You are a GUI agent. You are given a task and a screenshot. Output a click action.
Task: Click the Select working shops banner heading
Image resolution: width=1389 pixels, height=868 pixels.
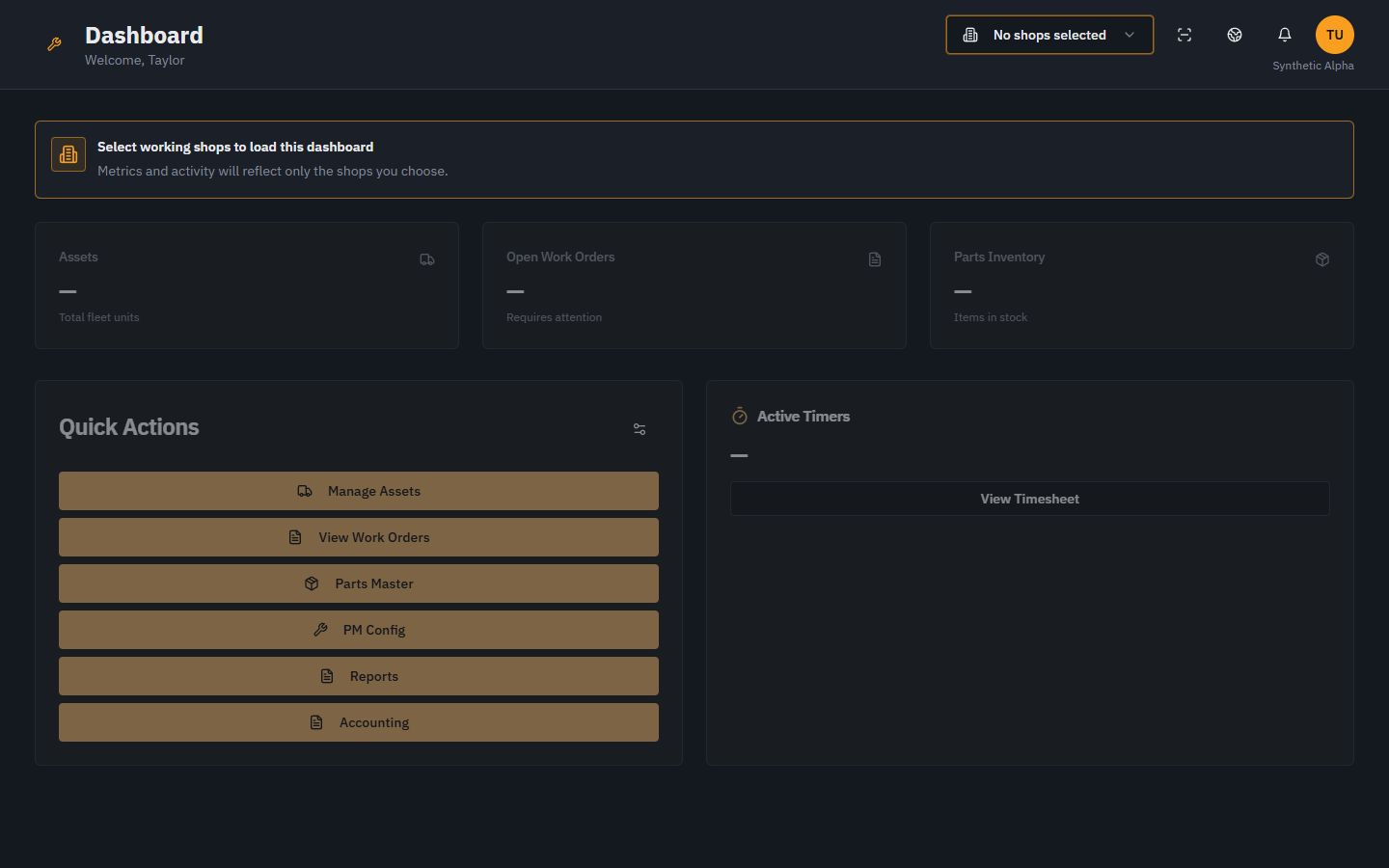235,147
